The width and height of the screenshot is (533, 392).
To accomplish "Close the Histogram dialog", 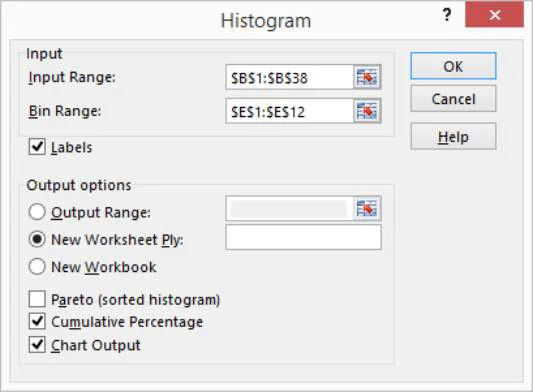I will point(494,15).
